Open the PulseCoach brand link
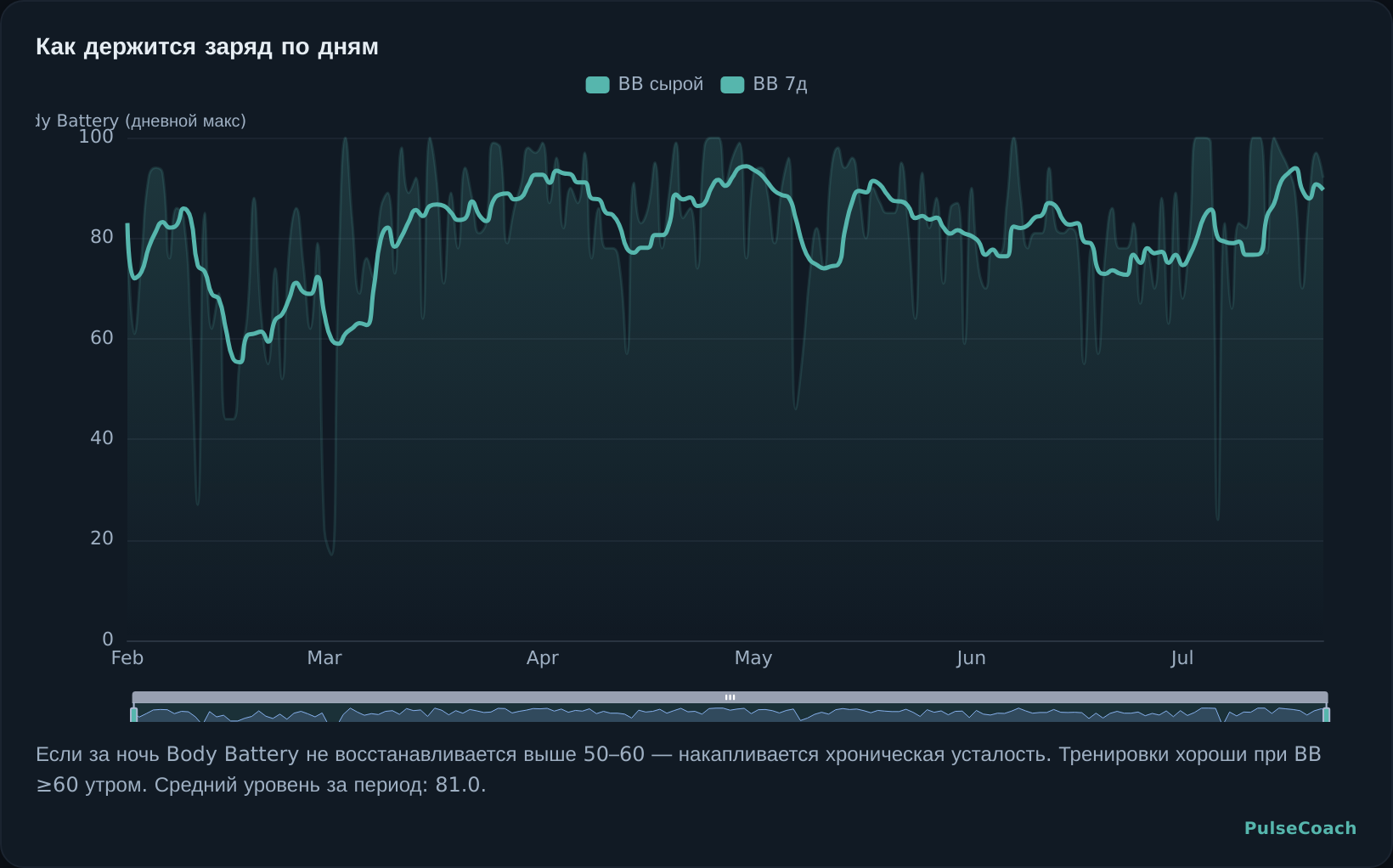 [x=1300, y=828]
